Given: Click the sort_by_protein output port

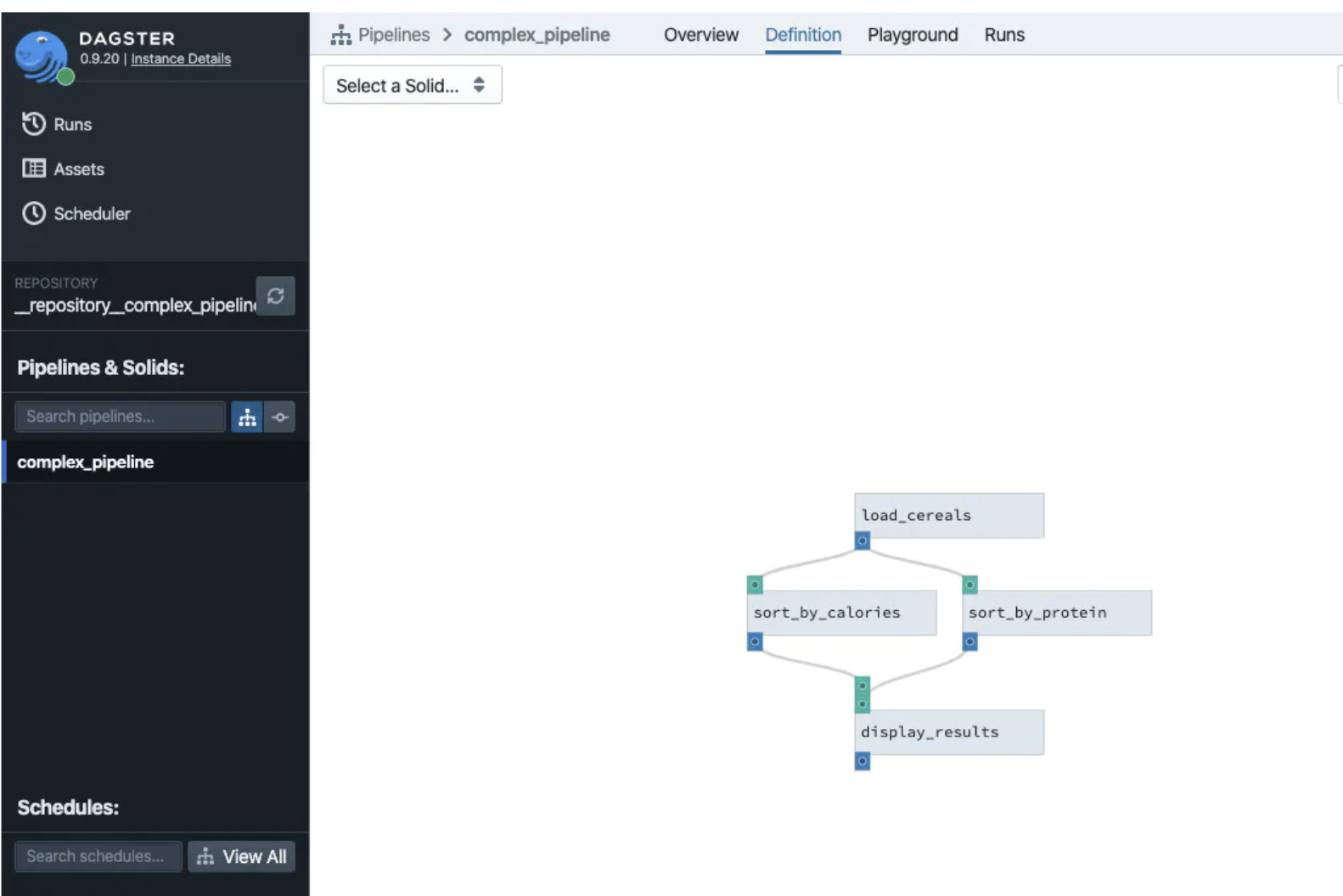Looking at the screenshot, I should 970,641.
